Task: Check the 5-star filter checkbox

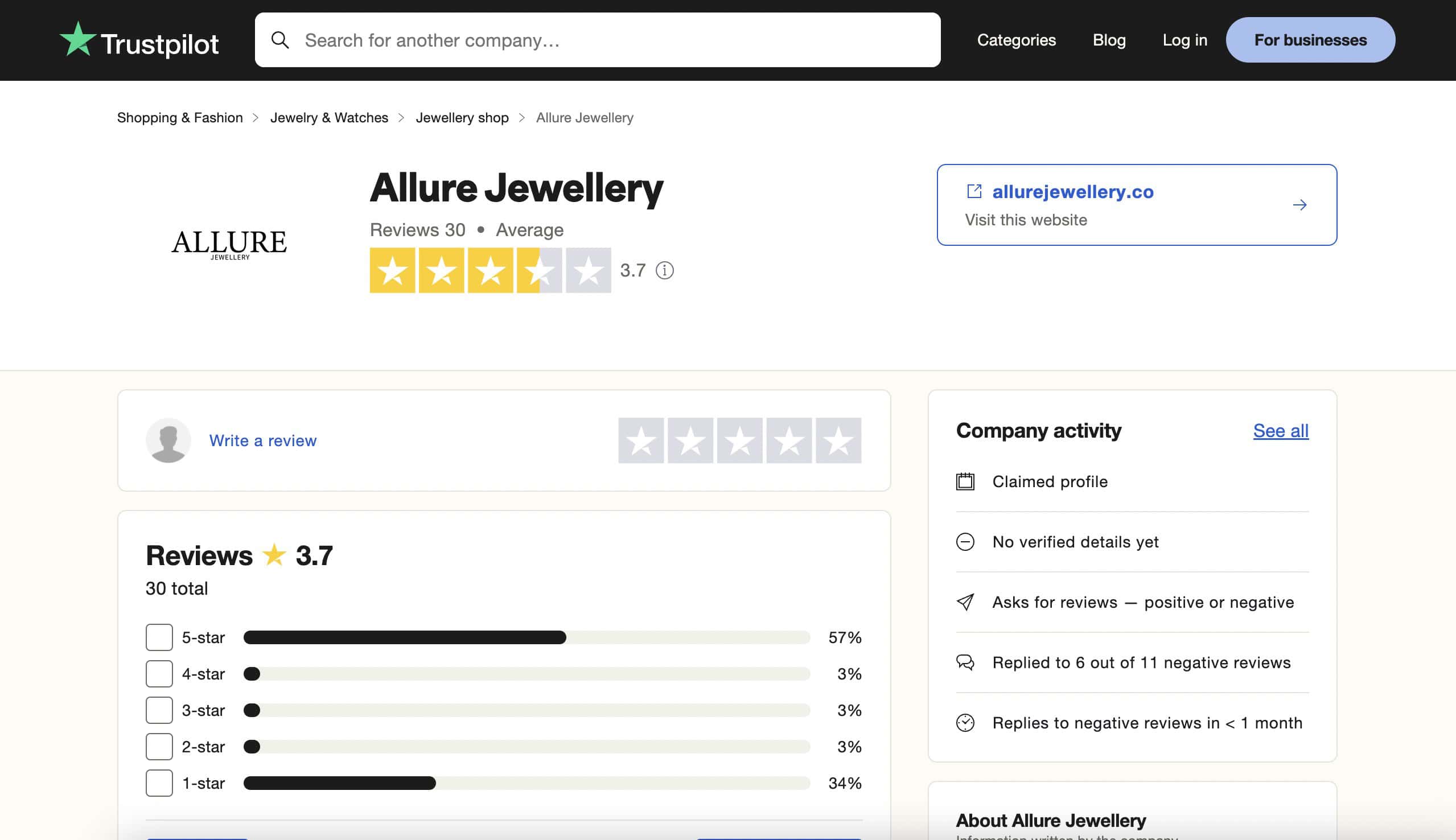Action: click(159, 637)
